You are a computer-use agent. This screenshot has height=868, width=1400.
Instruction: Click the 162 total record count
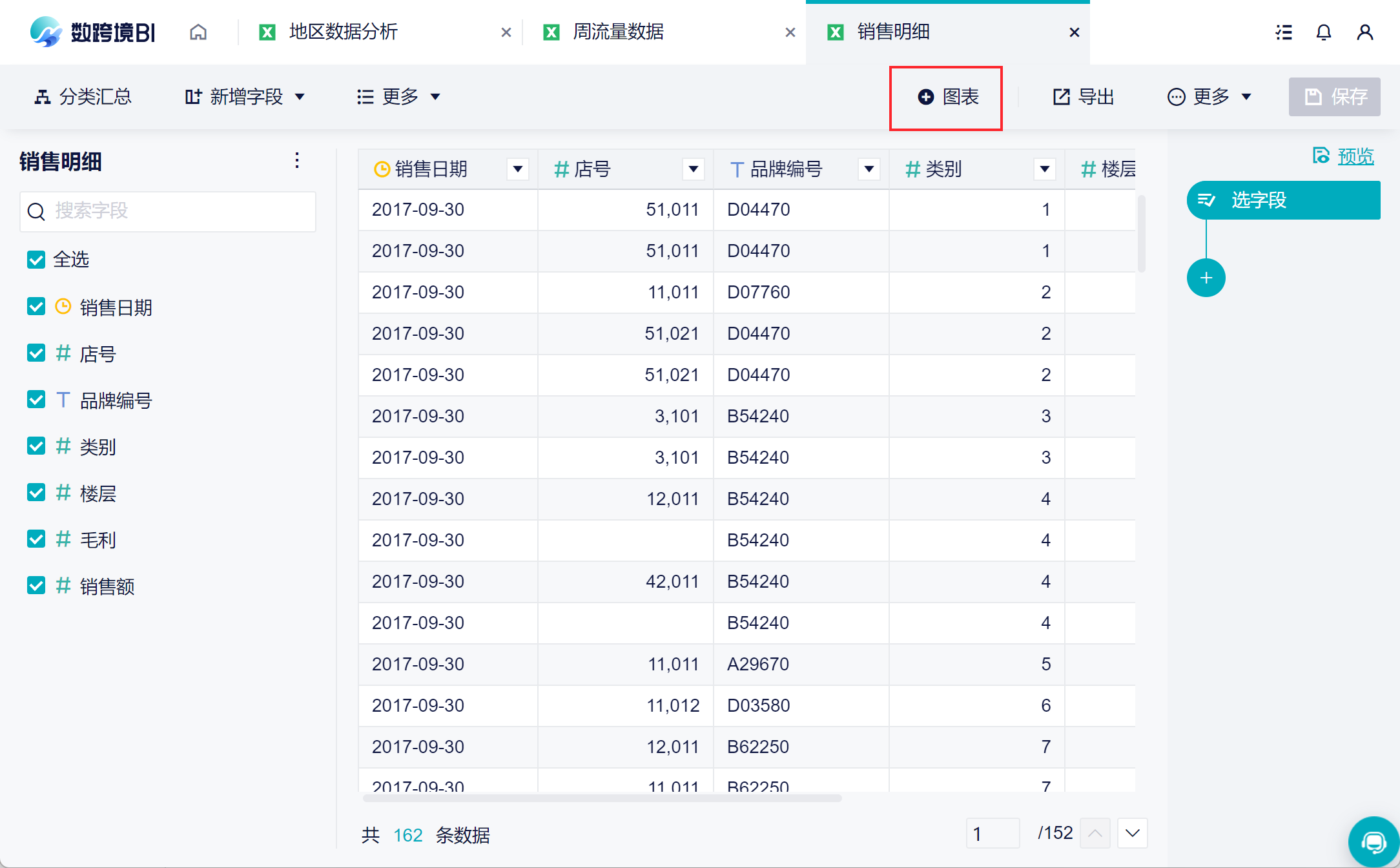407,835
